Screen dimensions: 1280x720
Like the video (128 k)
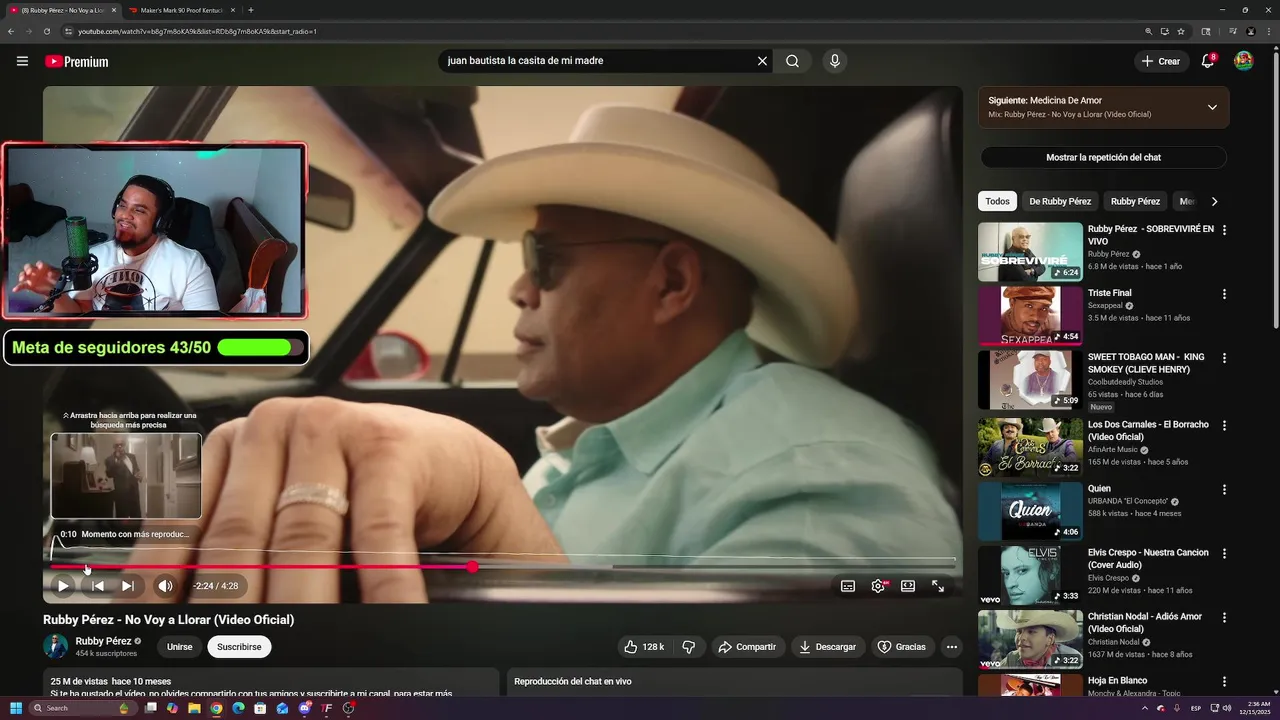(644, 647)
